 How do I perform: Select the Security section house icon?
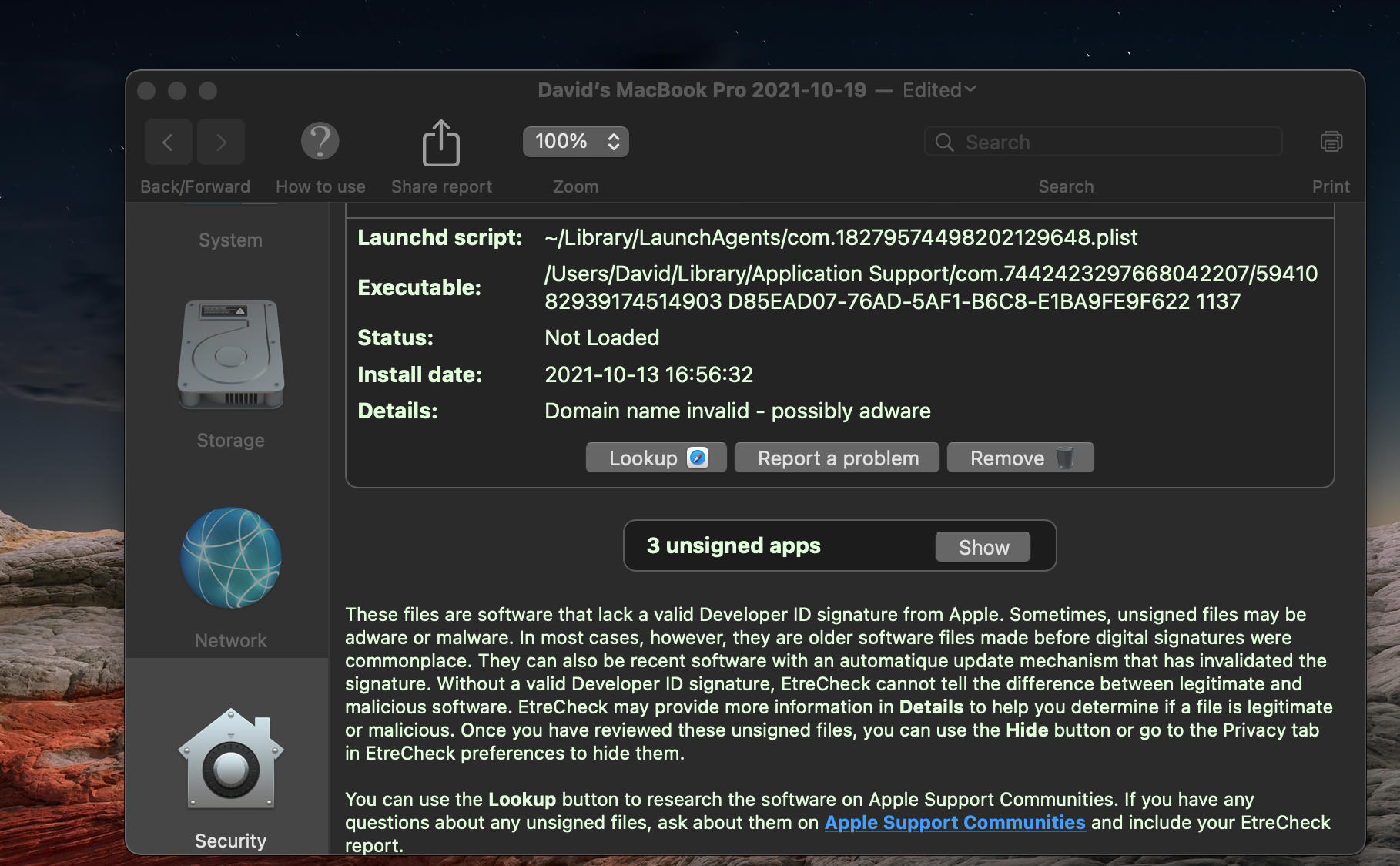pyautogui.click(x=231, y=758)
